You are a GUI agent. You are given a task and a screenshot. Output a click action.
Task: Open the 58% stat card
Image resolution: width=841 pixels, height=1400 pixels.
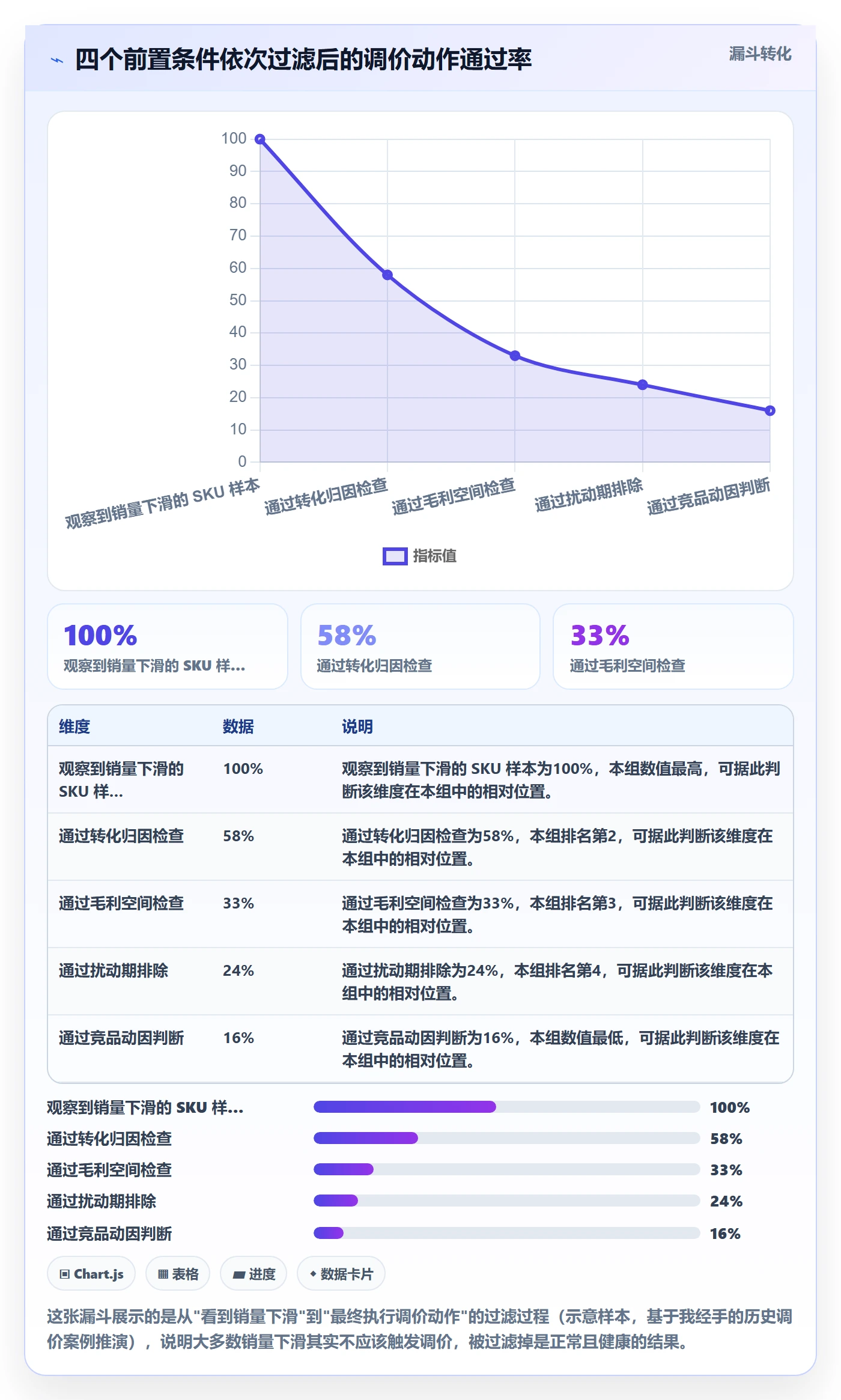point(421,647)
